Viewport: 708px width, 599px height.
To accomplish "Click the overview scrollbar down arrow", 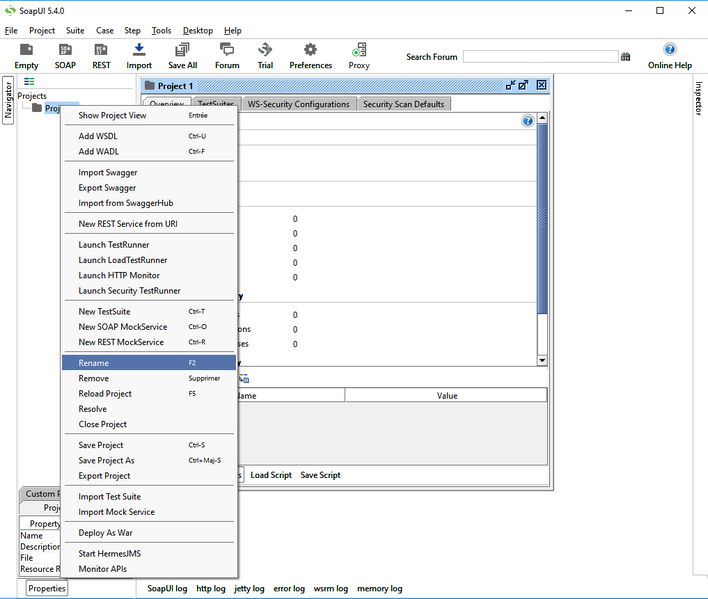I will pos(542,360).
